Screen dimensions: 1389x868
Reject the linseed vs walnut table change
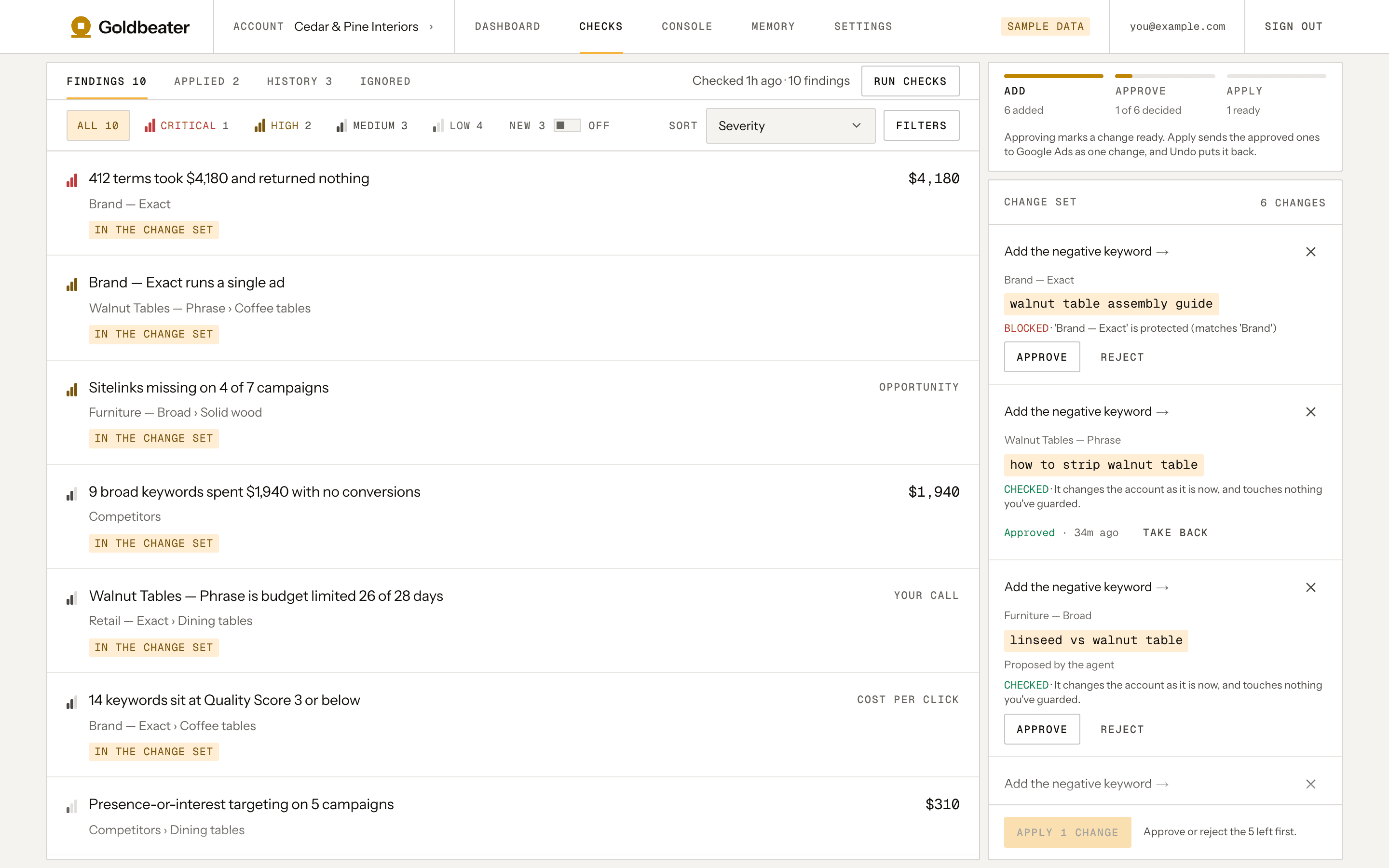(x=1121, y=729)
